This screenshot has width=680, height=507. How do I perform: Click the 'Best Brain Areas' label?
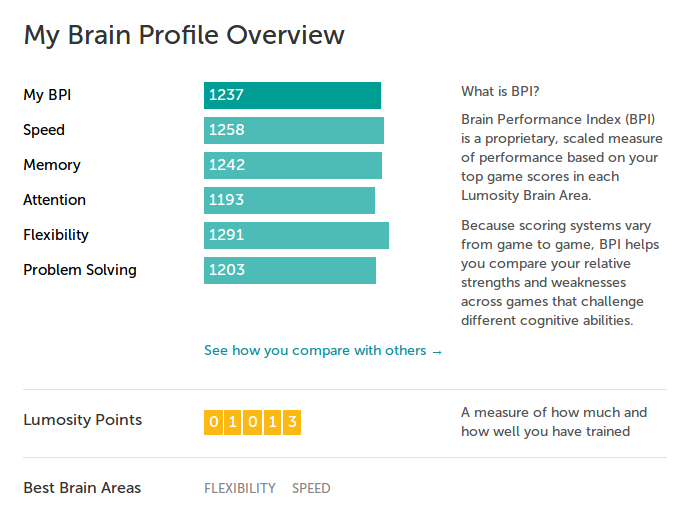[82, 488]
